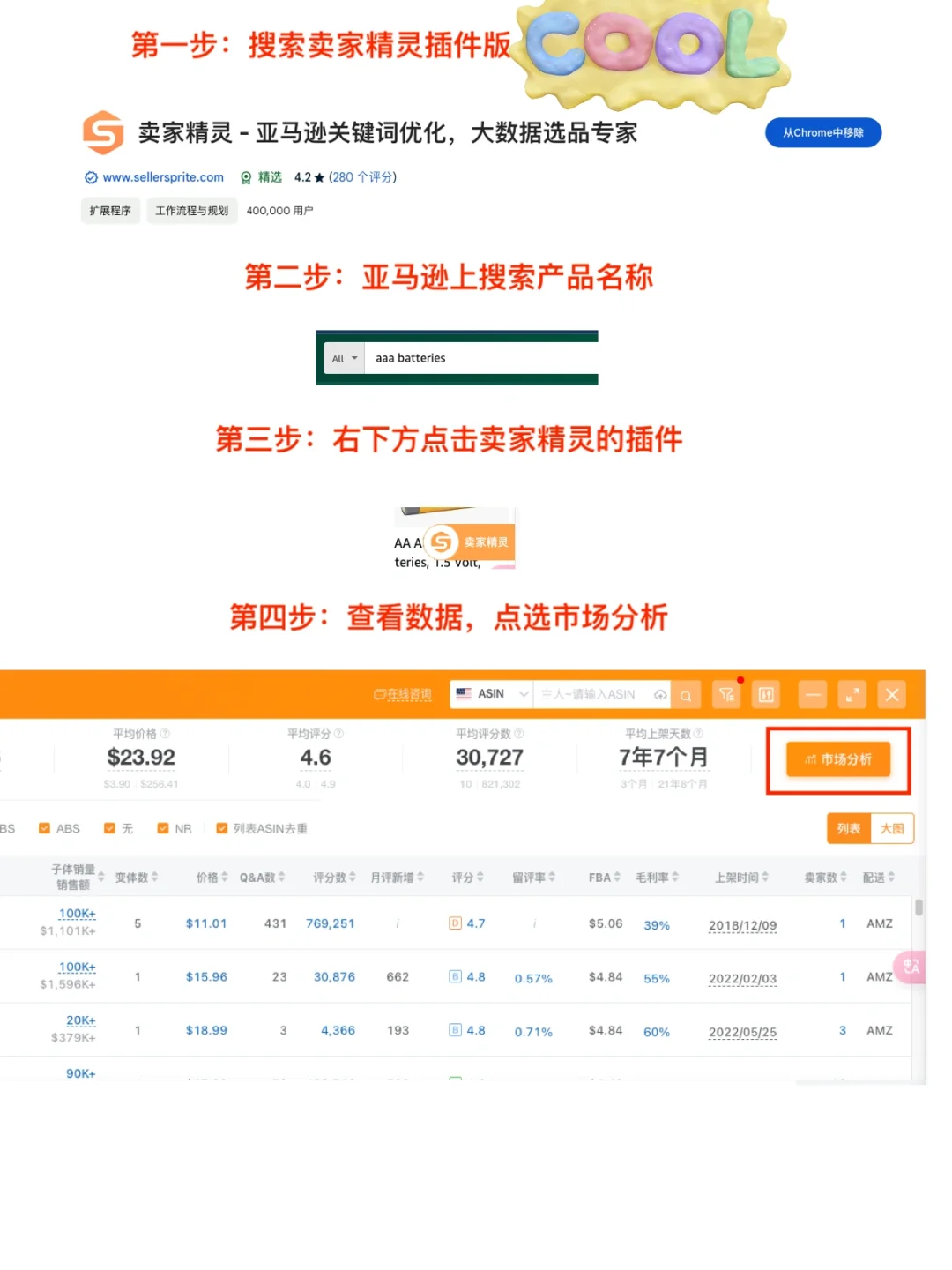Close the SellerSprite panel with the X
The height and width of the screenshot is (1270, 952).
click(x=892, y=695)
